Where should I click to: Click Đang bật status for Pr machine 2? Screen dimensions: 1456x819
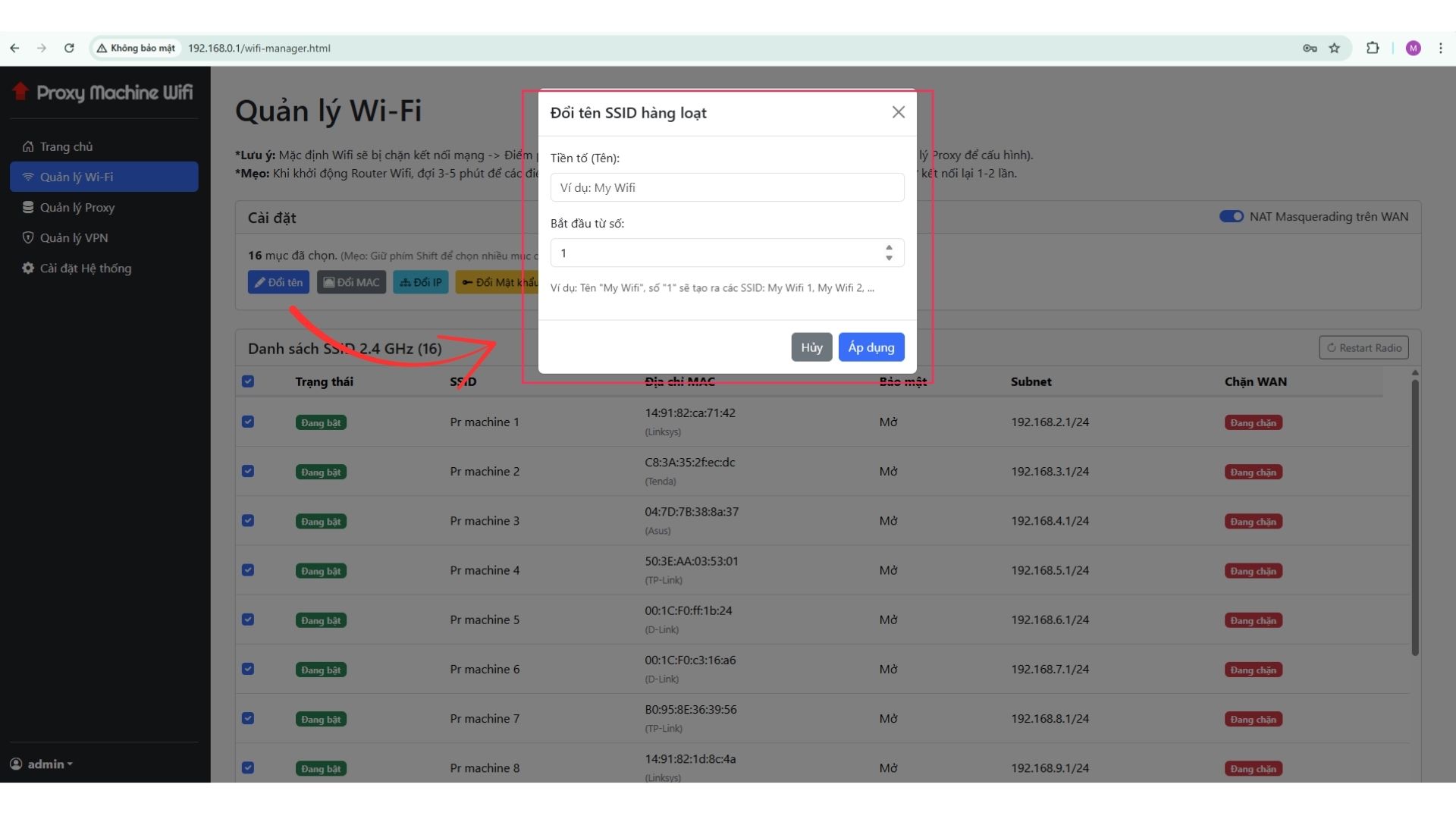click(x=321, y=472)
